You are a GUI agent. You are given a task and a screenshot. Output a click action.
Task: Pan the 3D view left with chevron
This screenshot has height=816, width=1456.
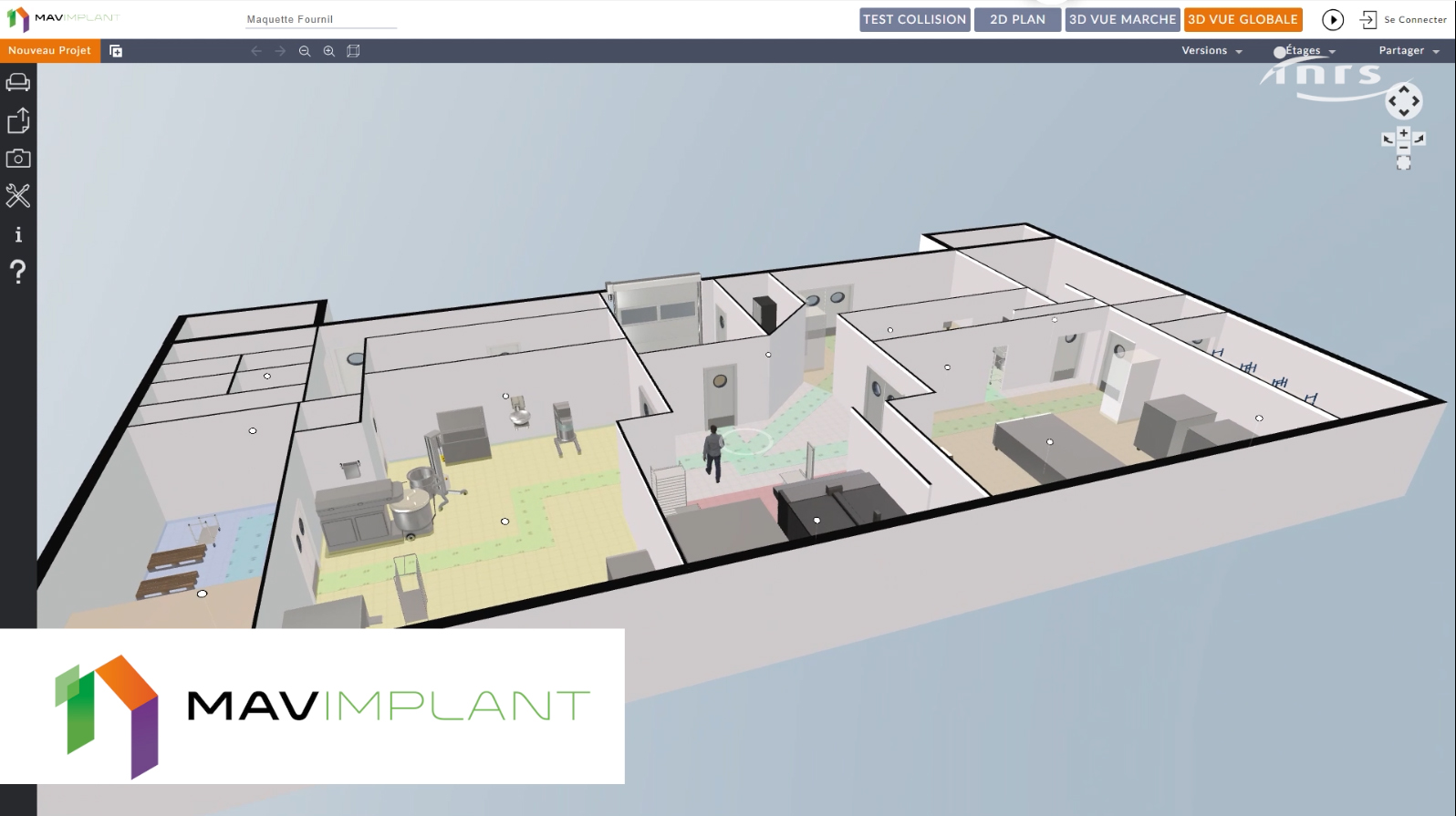pyautogui.click(x=1392, y=101)
